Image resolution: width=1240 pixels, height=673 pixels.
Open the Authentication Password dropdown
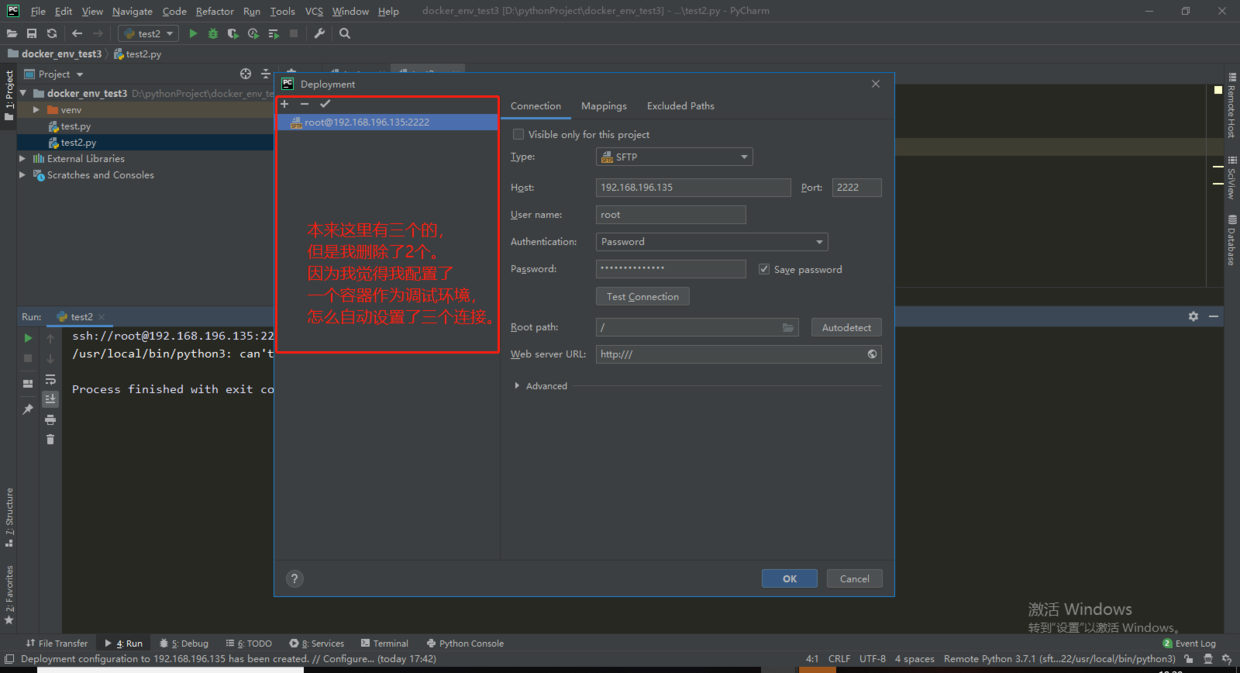712,242
